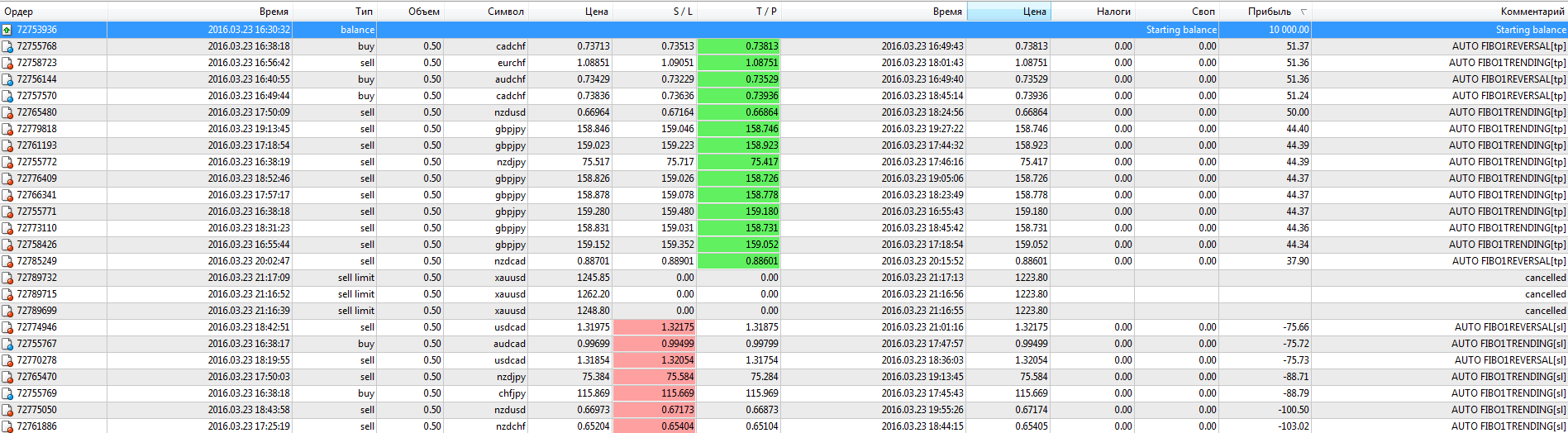This screenshot has height=433, width=1568.
Task: Select red S/L cell showing 0.67173
Action: point(654,410)
